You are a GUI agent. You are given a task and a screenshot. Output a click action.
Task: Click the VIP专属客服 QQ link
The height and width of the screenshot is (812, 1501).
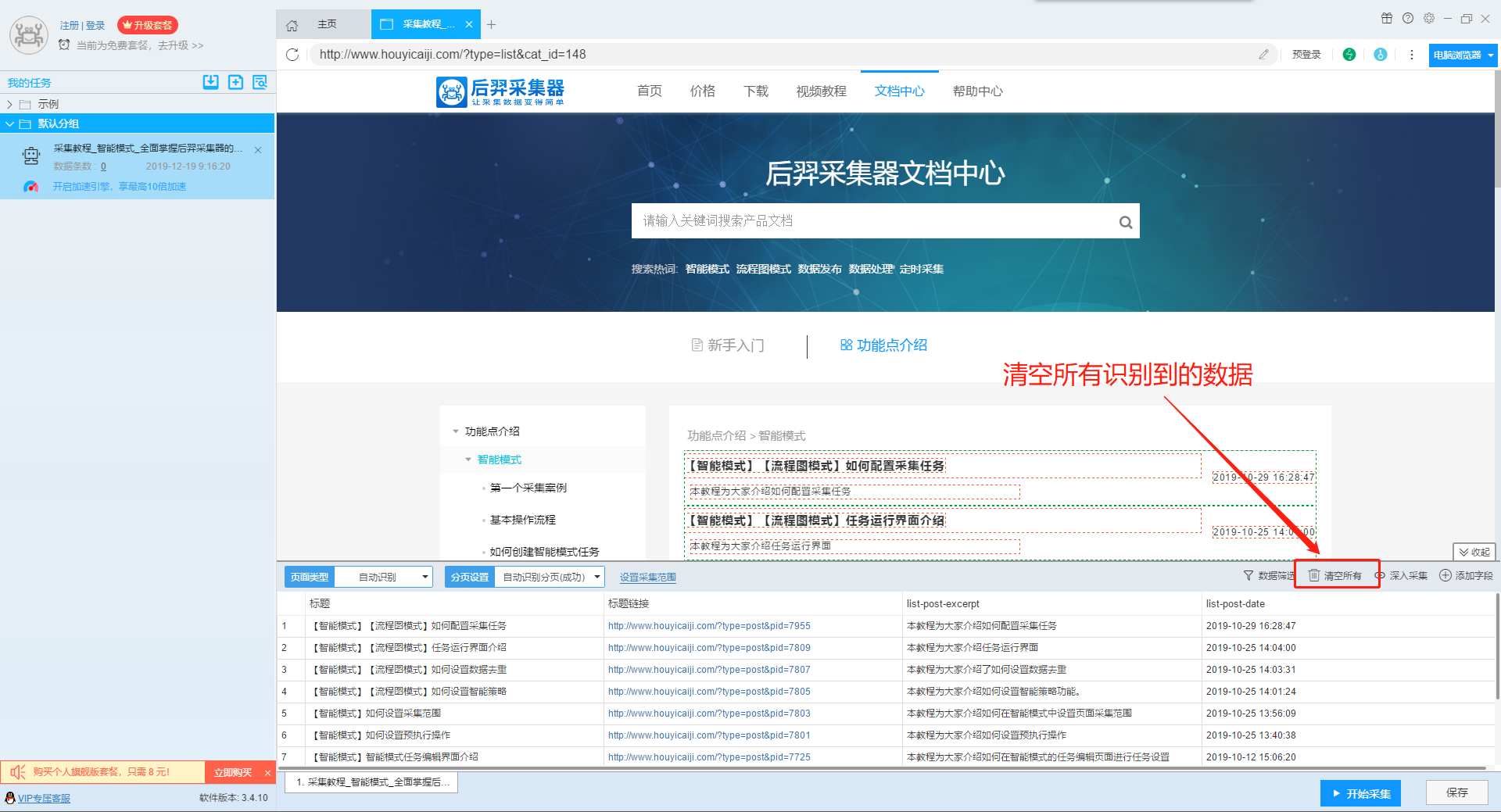38,798
